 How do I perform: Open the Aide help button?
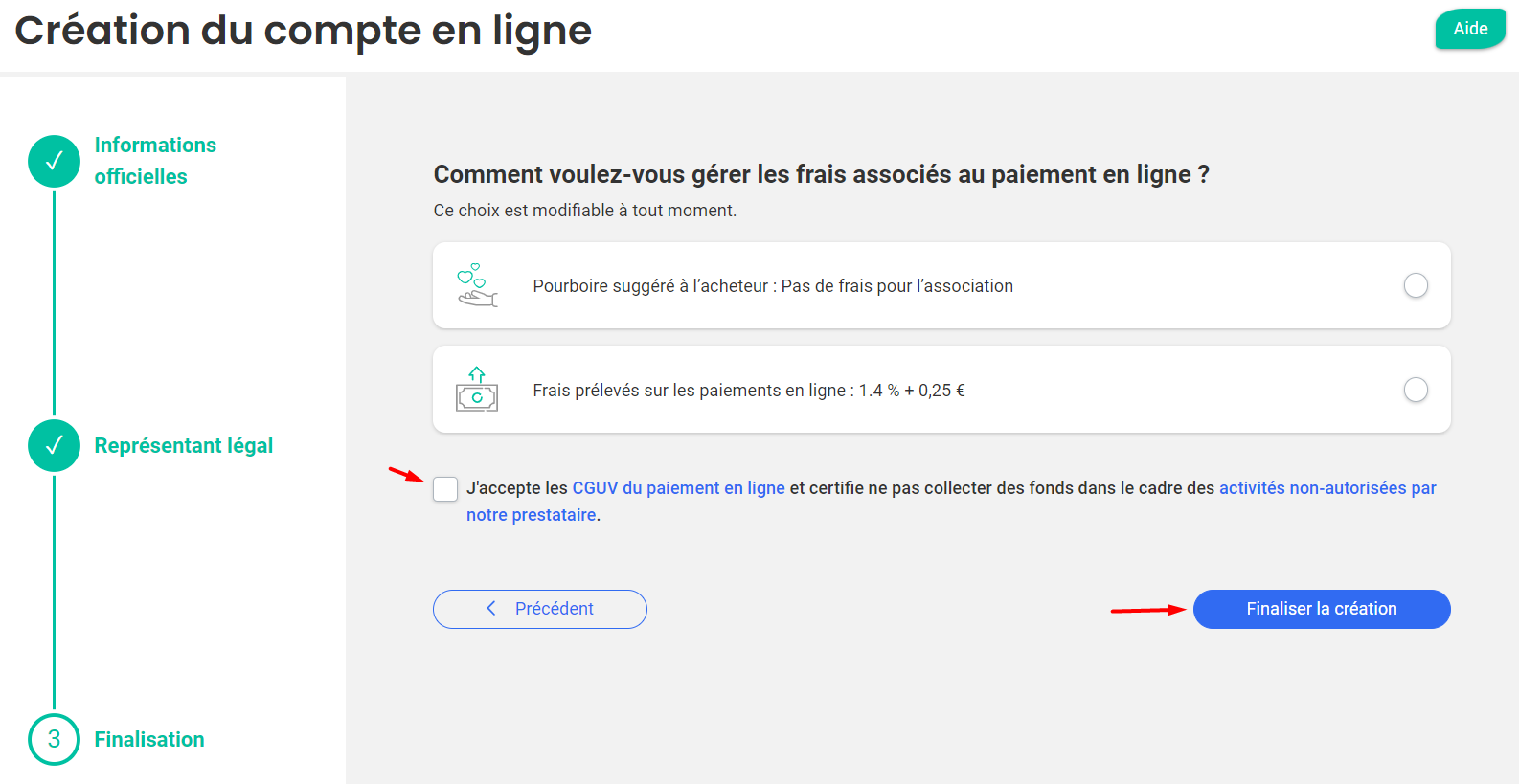(x=1470, y=29)
